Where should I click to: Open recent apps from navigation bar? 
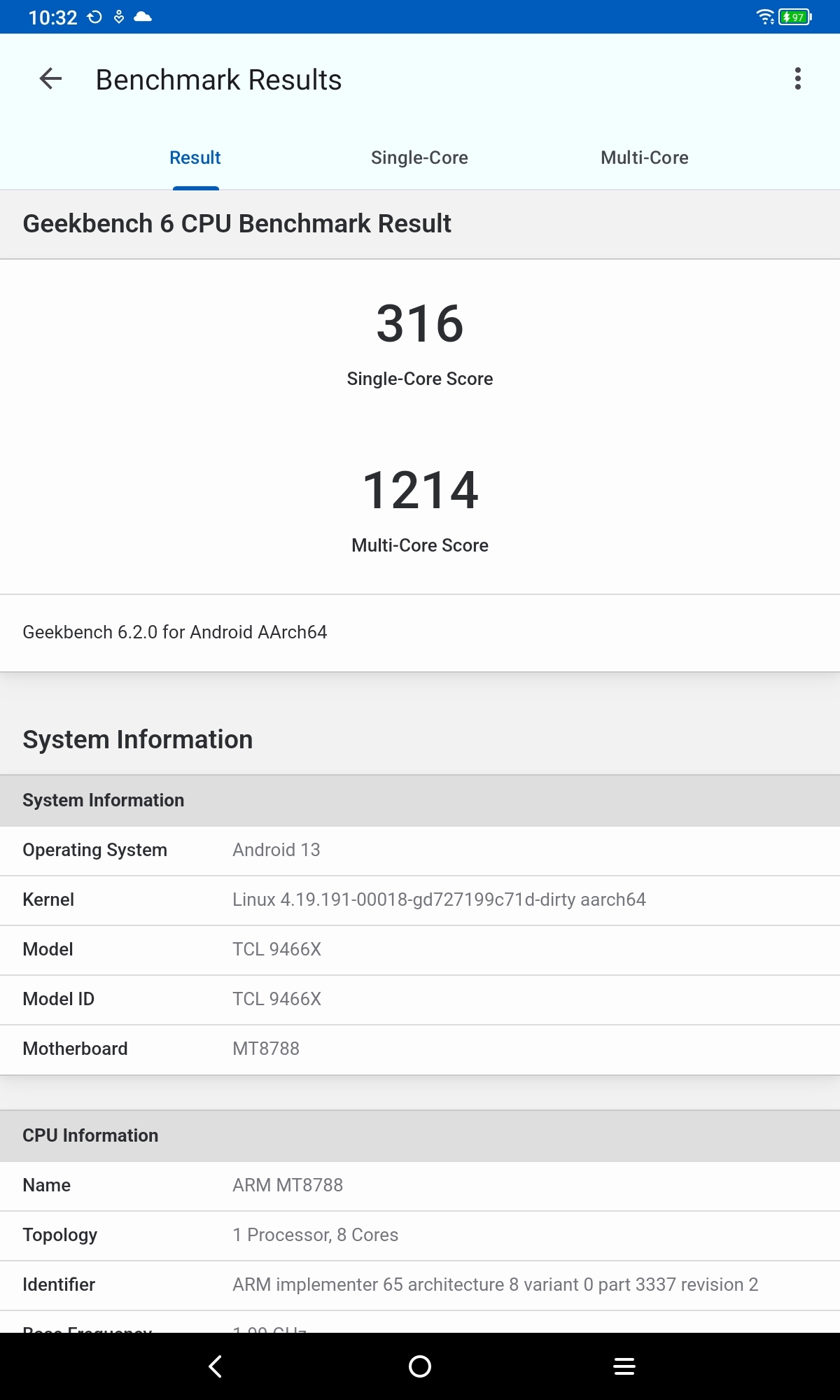coord(624,1366)
